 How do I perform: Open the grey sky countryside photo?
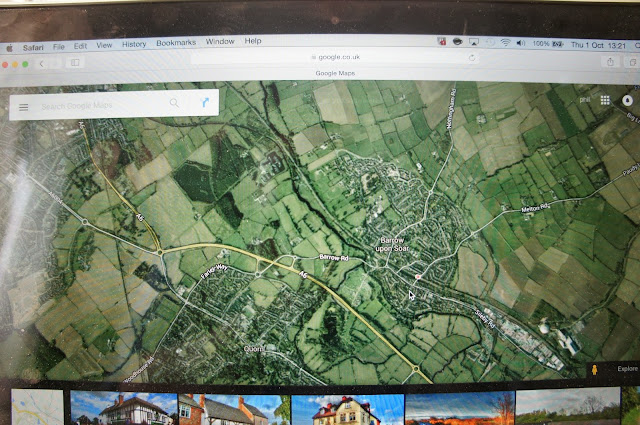568,406
